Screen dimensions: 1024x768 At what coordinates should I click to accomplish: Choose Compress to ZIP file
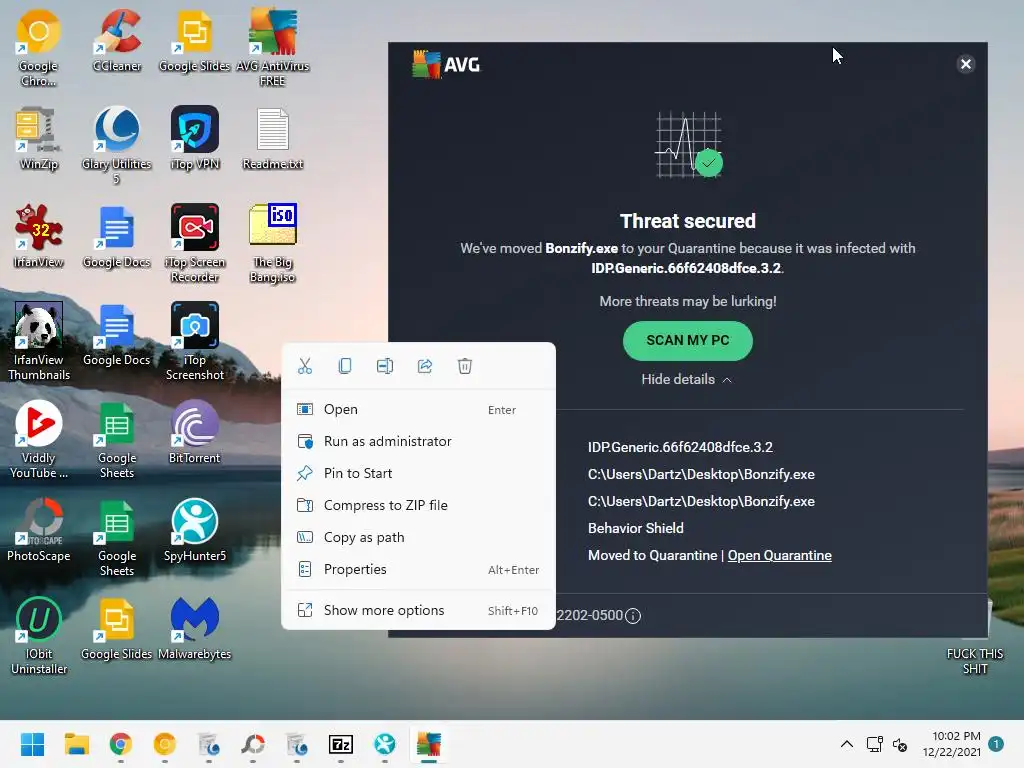tap(418, 505)
